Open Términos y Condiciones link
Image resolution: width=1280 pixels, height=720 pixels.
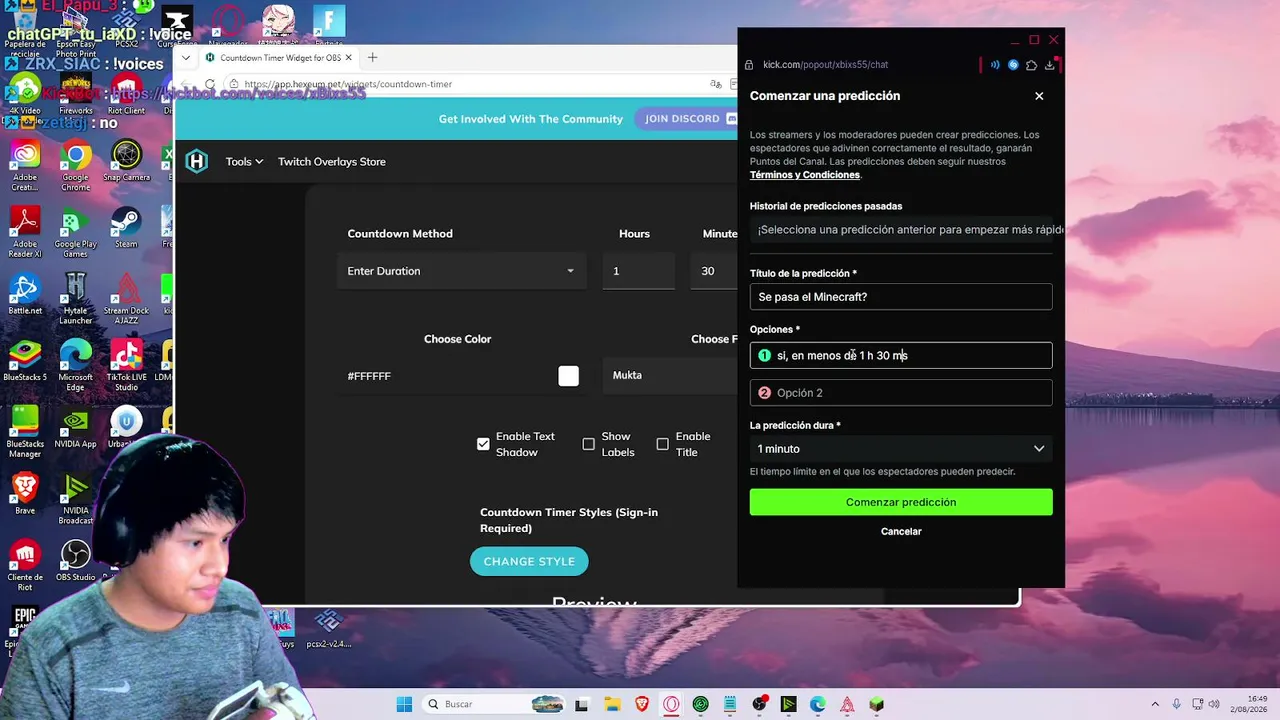(x=805, y=175)
